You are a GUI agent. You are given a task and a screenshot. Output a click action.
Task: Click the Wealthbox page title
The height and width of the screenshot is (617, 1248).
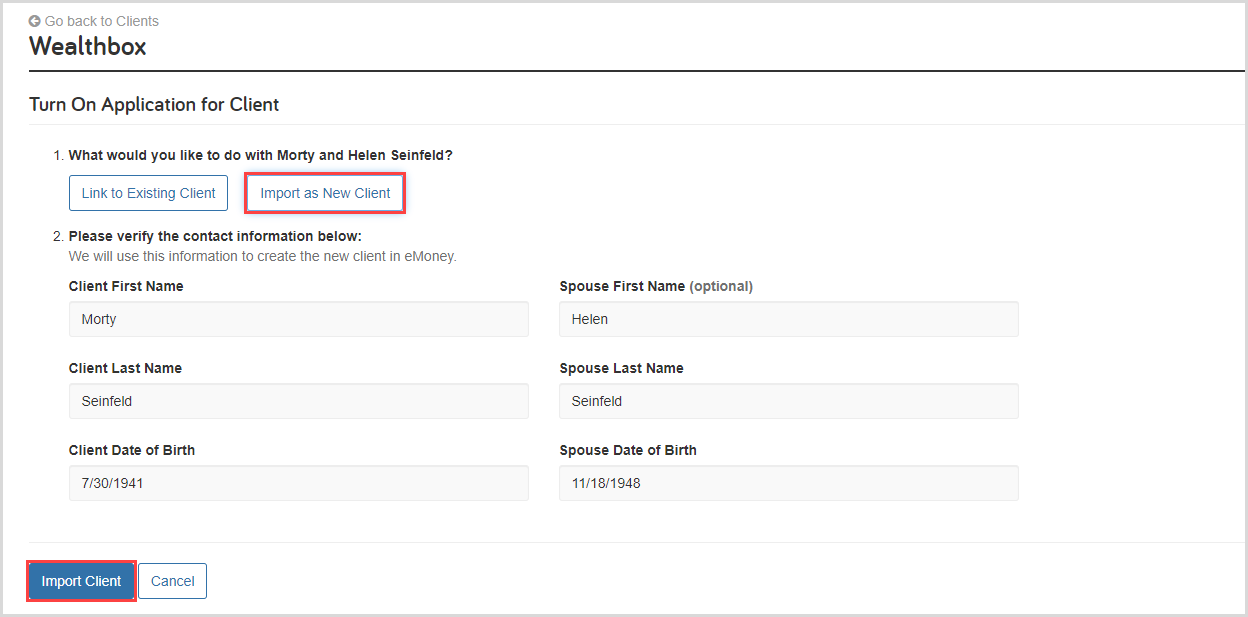coord(87,46)
